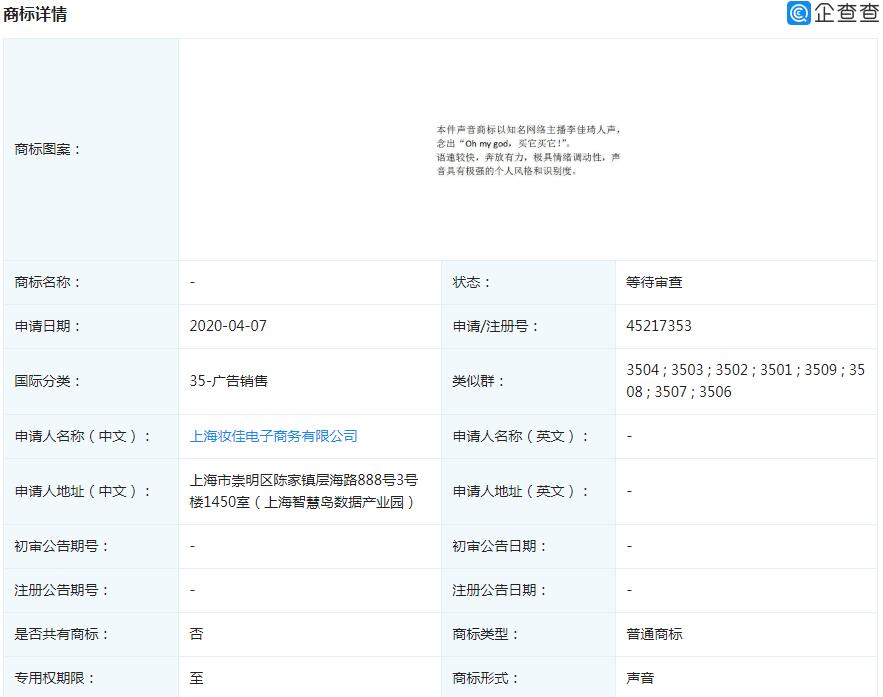Screen dimensions: 883x697
Task: Click the 商标详情 page heading
Action: (35, 14)
